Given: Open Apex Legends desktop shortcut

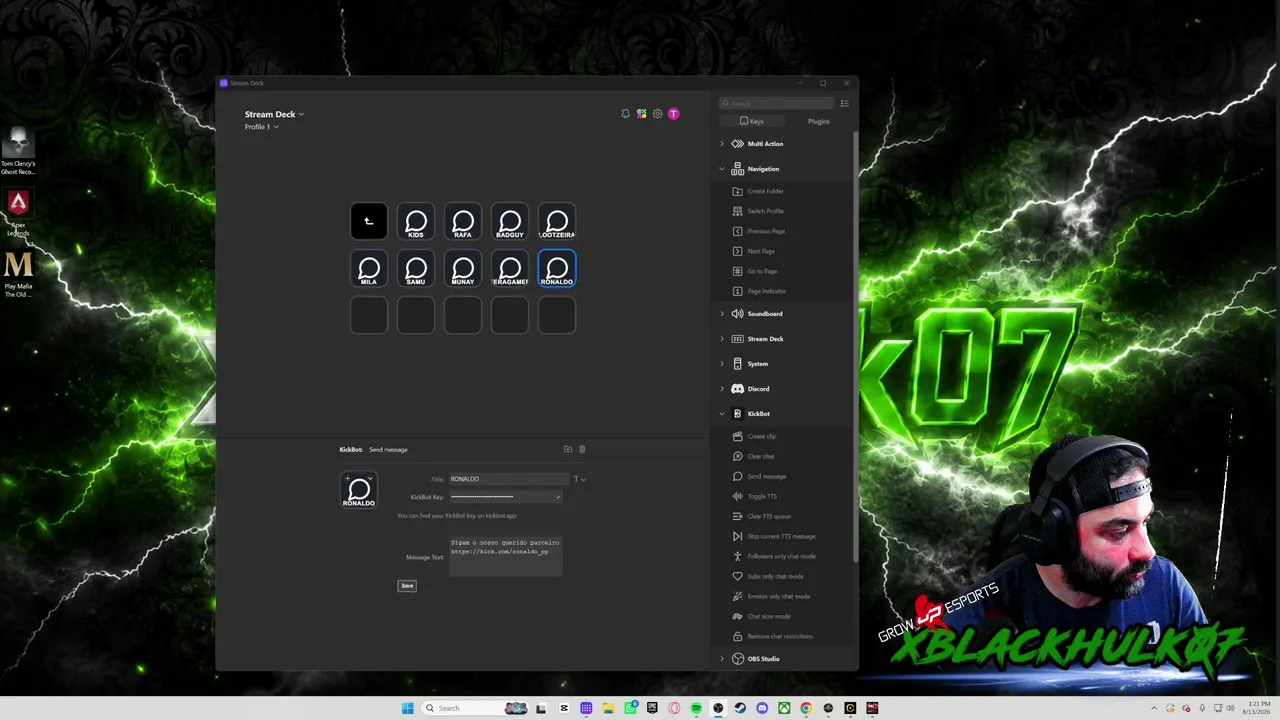Looking at the screenshot, I should click(18, 212).
